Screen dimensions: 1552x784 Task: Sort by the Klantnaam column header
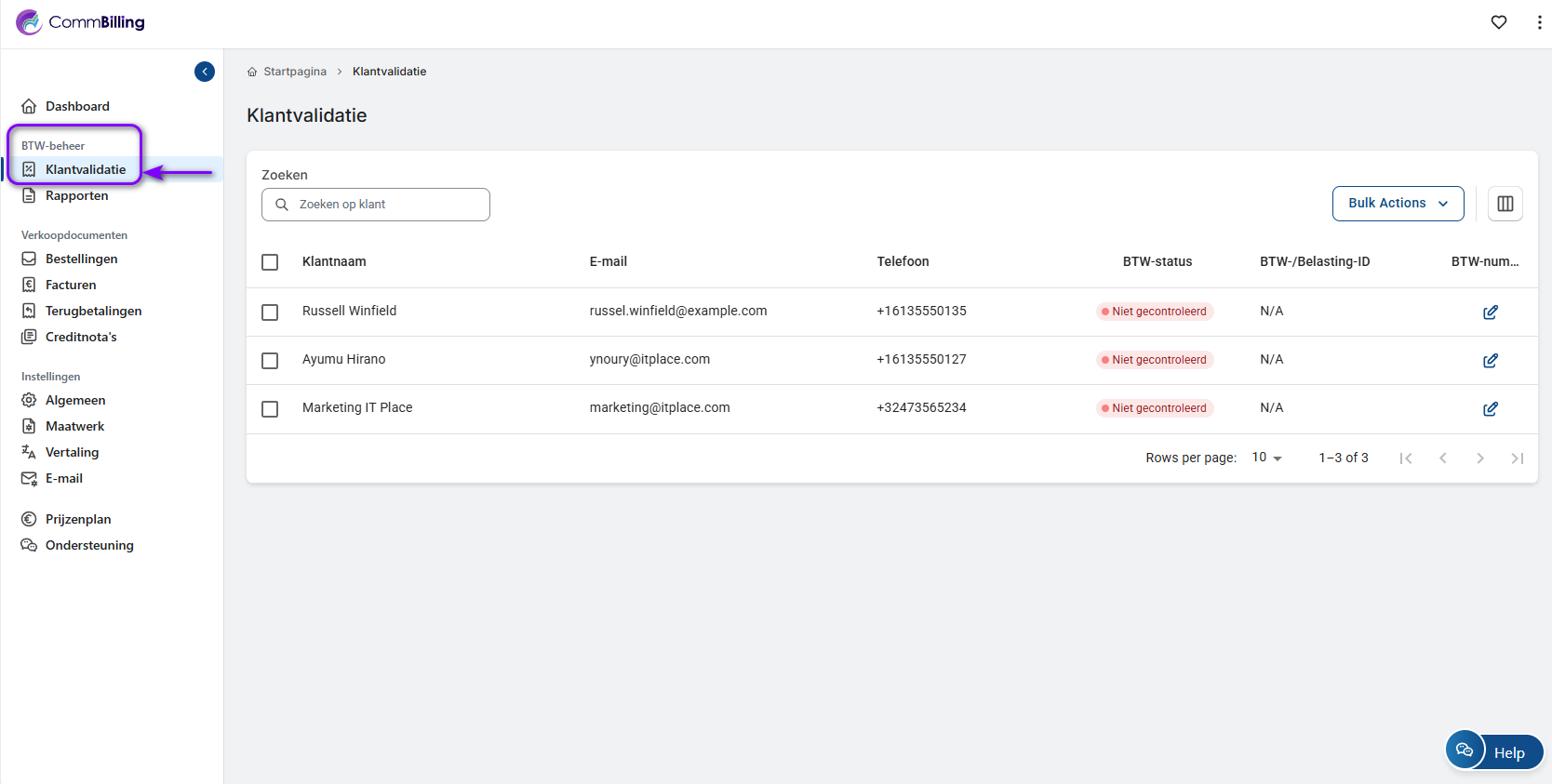pyautogui.click(x=334, y=261)
